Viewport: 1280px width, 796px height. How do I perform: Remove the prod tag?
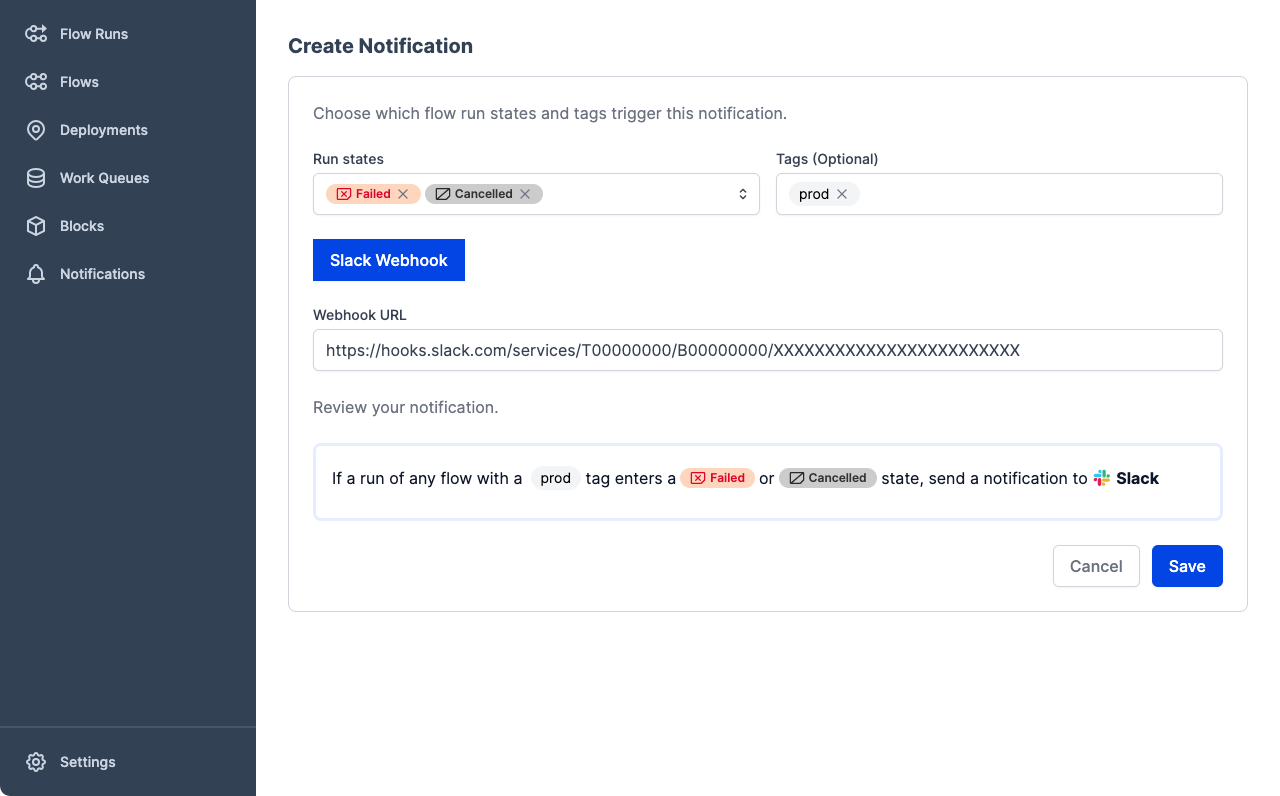[x=842, y=194]
